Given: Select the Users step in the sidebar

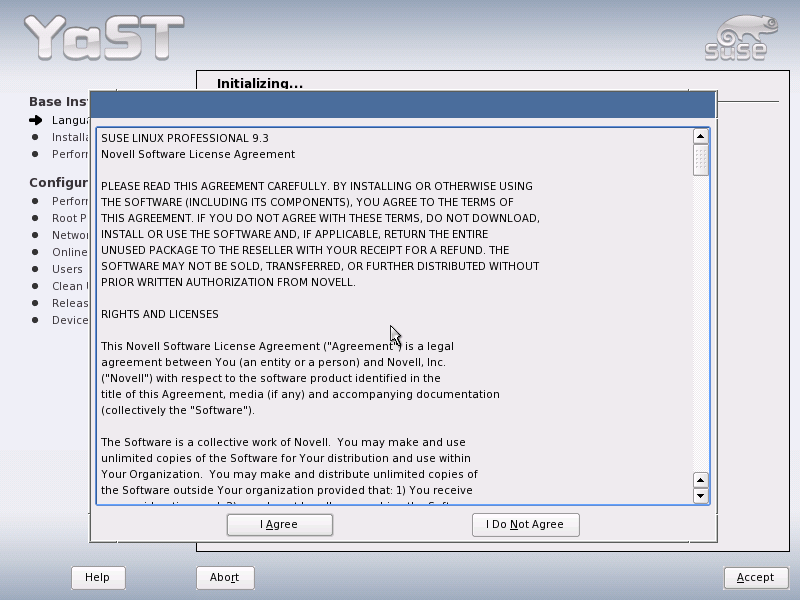Looking at the screenshot, I should pyautogui.click(x=67, y=269).
